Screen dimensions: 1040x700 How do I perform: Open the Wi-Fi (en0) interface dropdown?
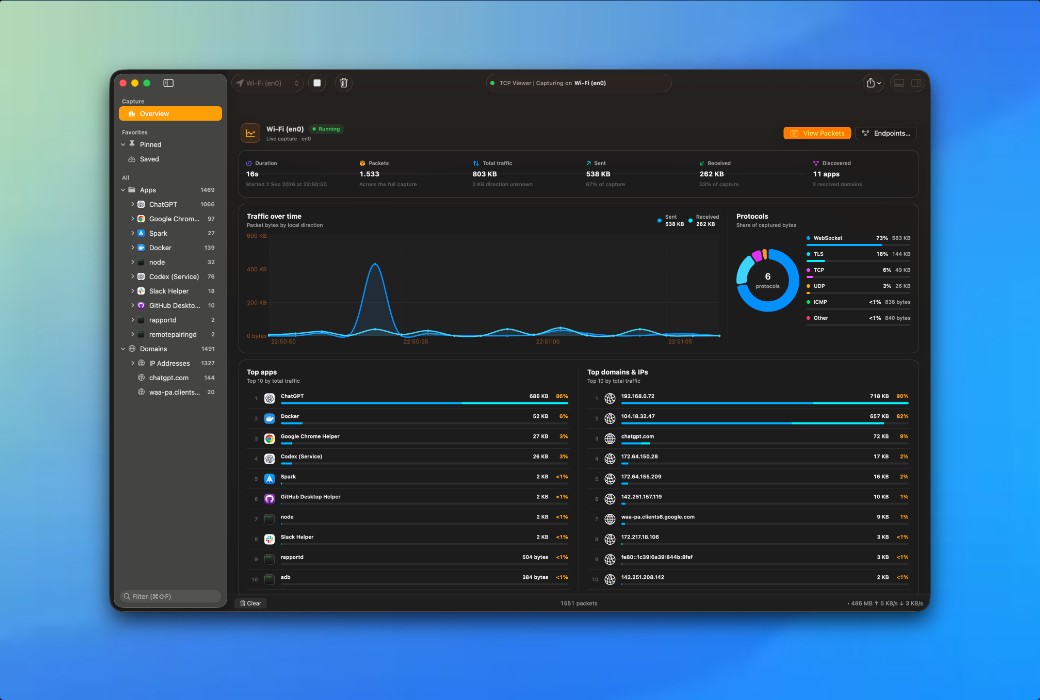point(268,83)
